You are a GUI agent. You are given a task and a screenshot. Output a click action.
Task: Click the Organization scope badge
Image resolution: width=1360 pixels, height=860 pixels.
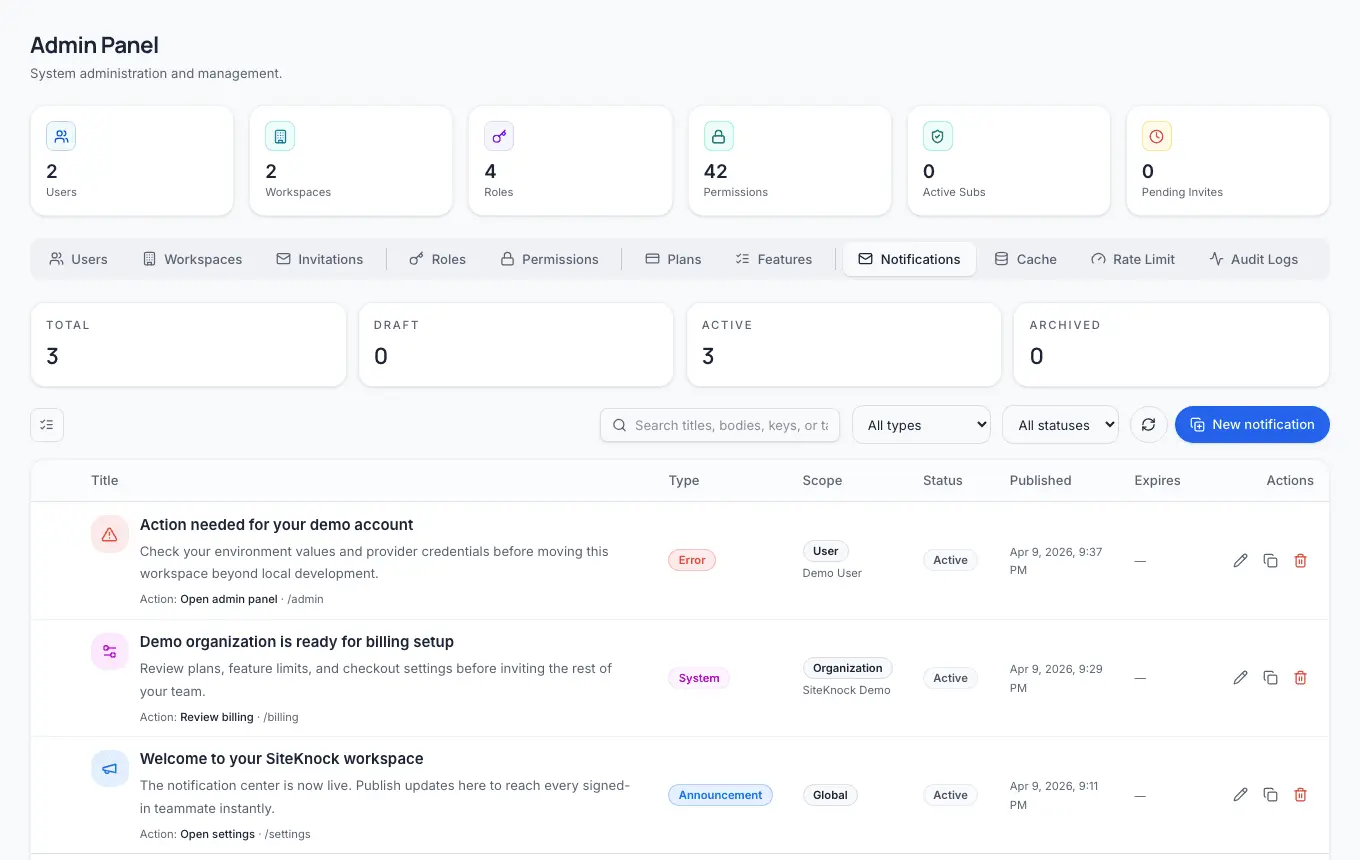click(x=848, y=668)
